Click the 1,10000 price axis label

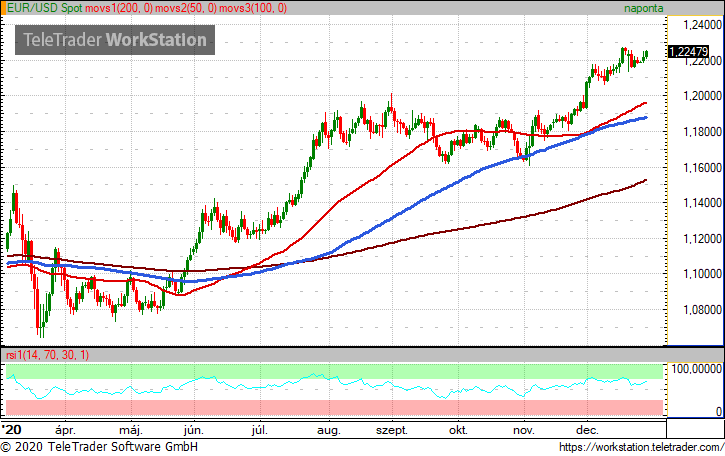(x=702, y=274)
